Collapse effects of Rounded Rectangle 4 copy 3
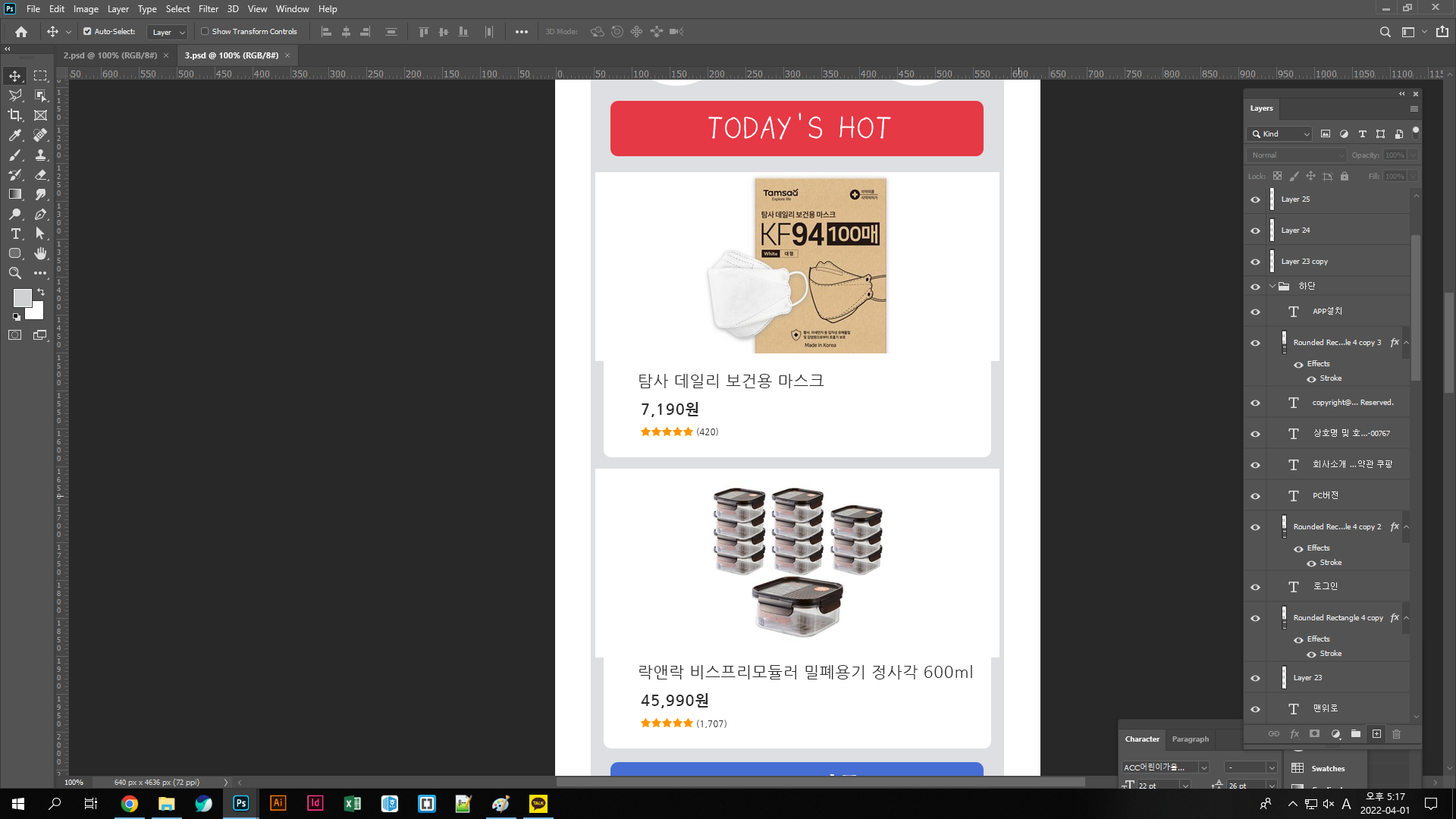This screenshot has width=1456, height=819. point(1406,343)
